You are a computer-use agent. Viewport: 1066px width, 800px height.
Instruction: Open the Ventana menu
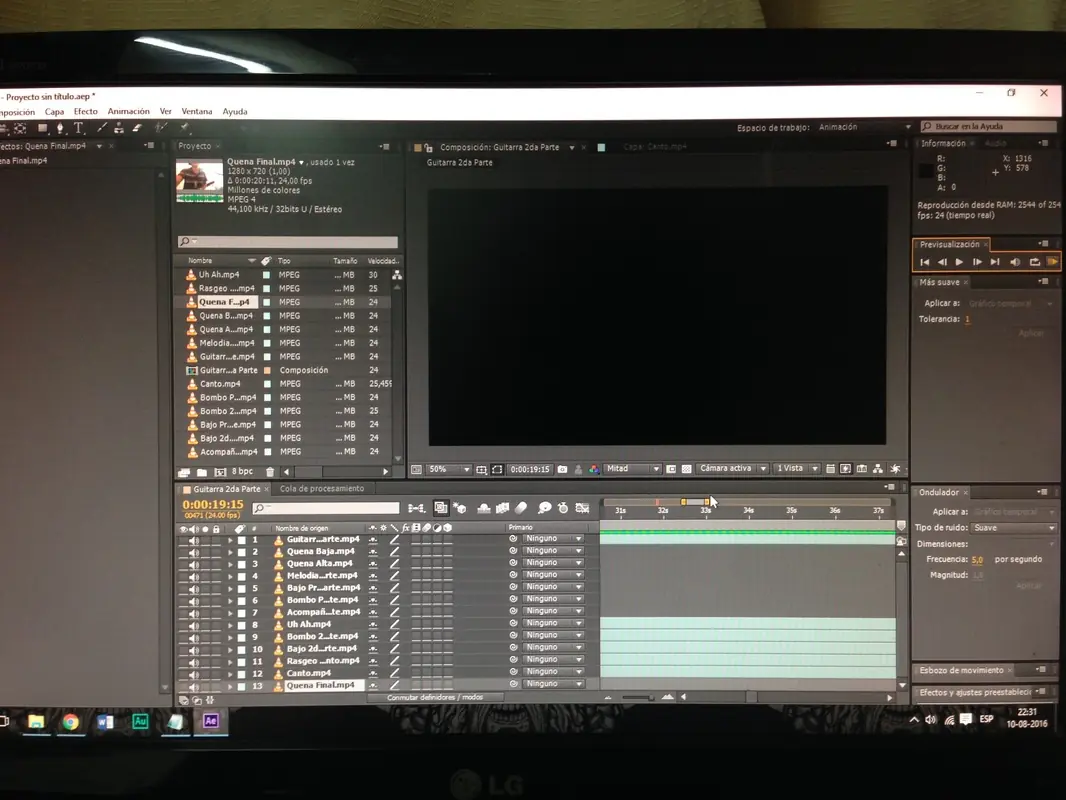[x=196, y=111]
